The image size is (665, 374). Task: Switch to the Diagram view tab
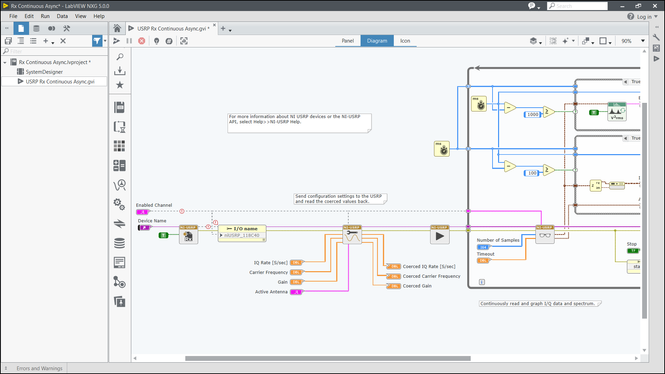pyautogui.click(x=377, y=41)
